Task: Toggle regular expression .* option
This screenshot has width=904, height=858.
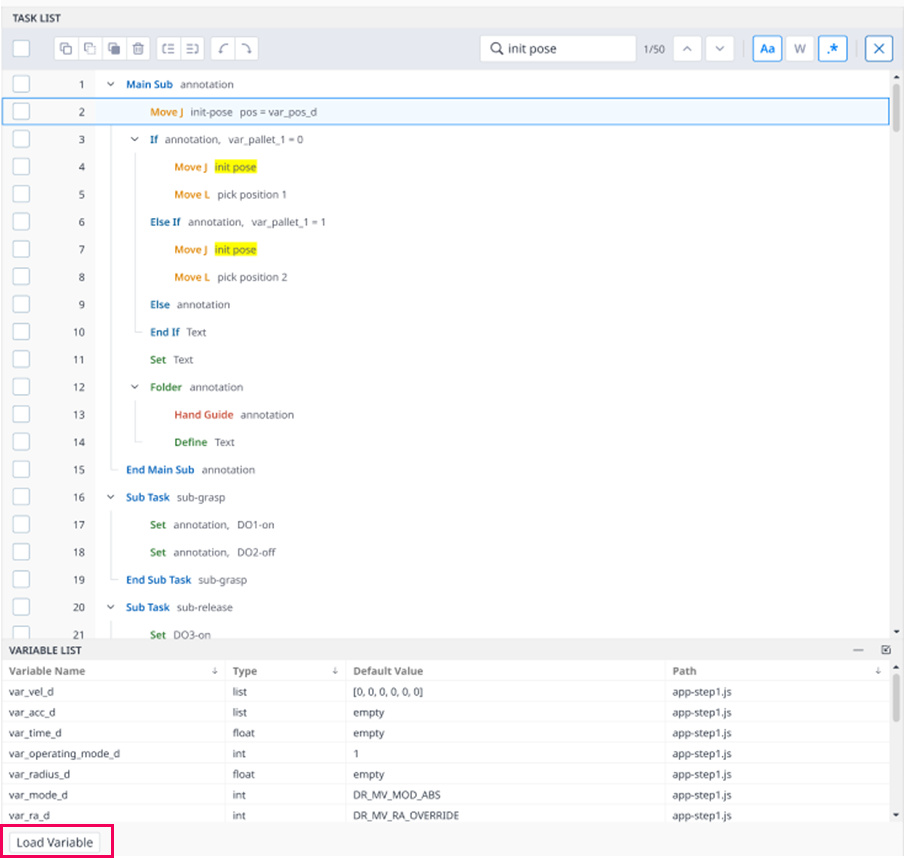Action: click(x=833, y=48)
